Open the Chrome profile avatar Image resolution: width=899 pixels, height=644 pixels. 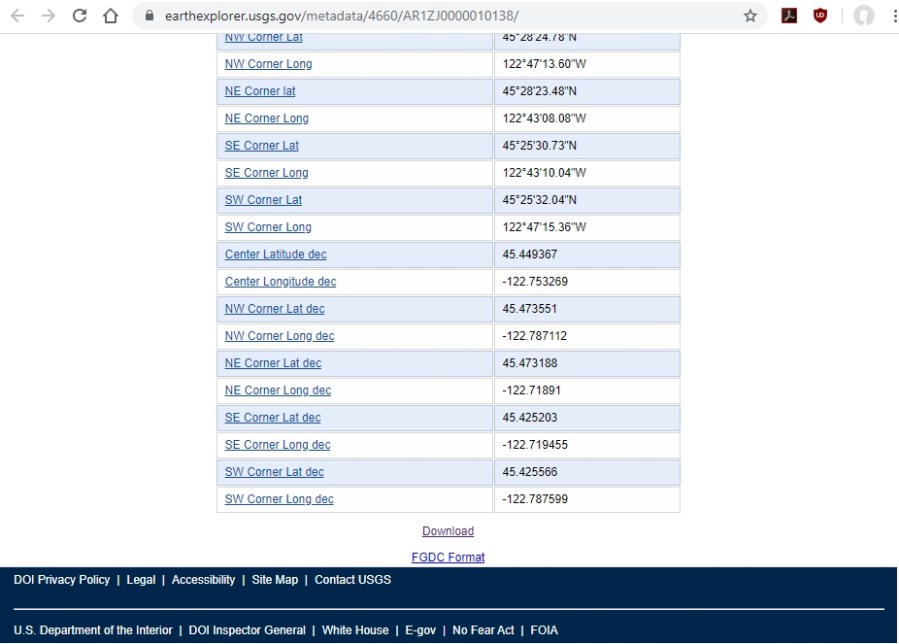coord(865,17)
